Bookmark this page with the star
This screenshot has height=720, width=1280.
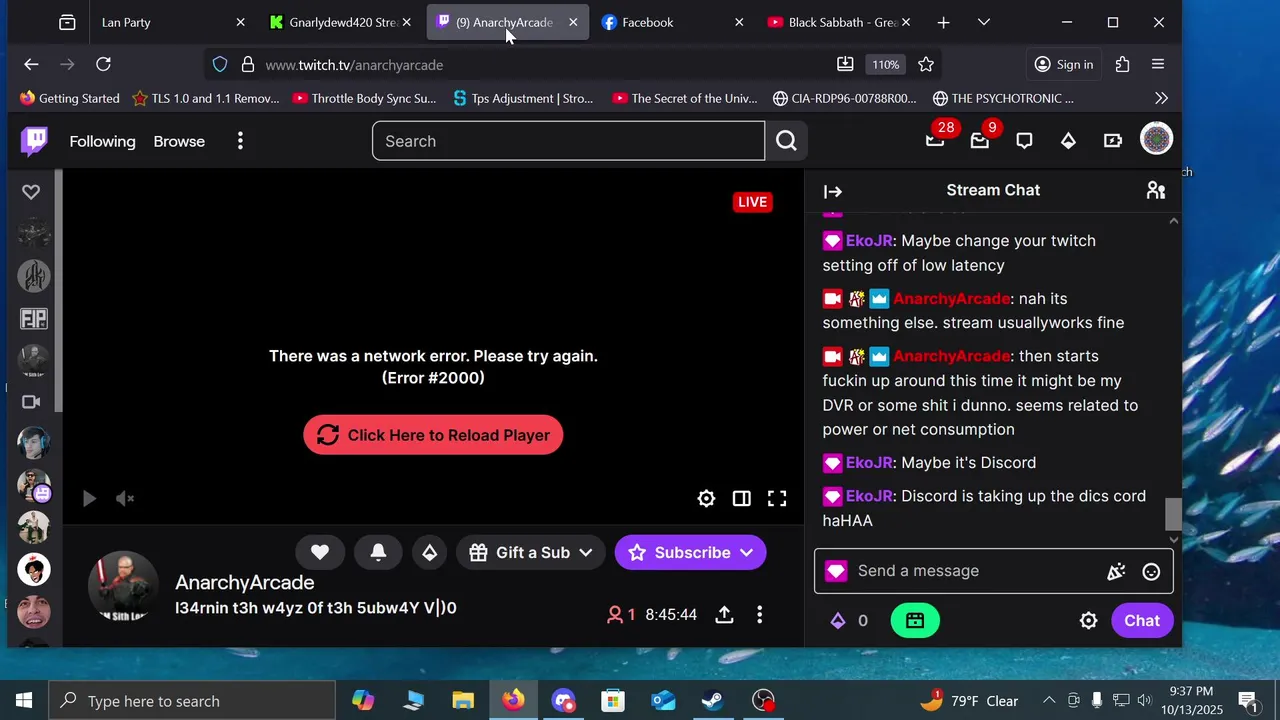[926, 64]
